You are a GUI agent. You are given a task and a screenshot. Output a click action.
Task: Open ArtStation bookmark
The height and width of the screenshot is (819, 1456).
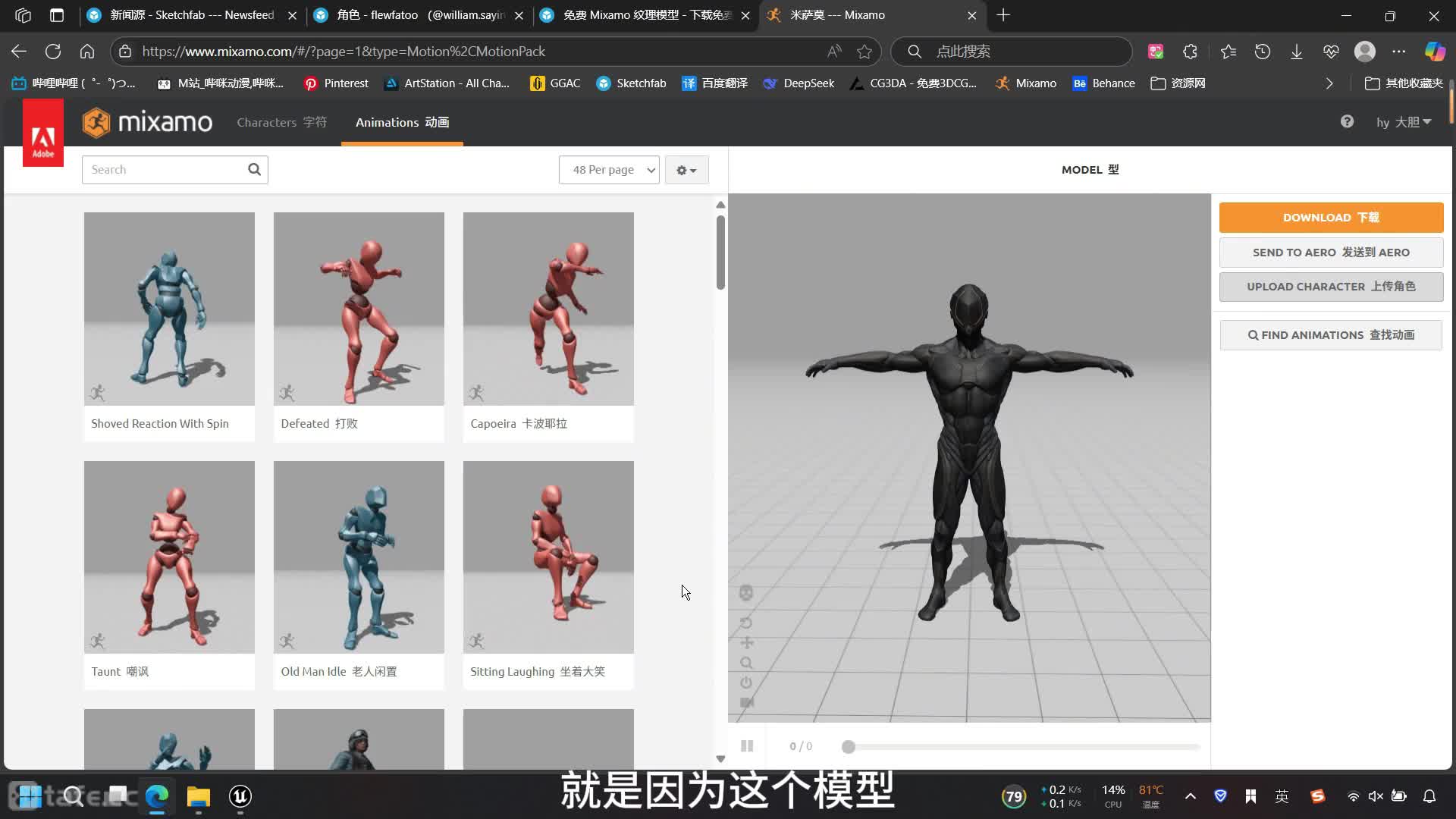[447, 83]
